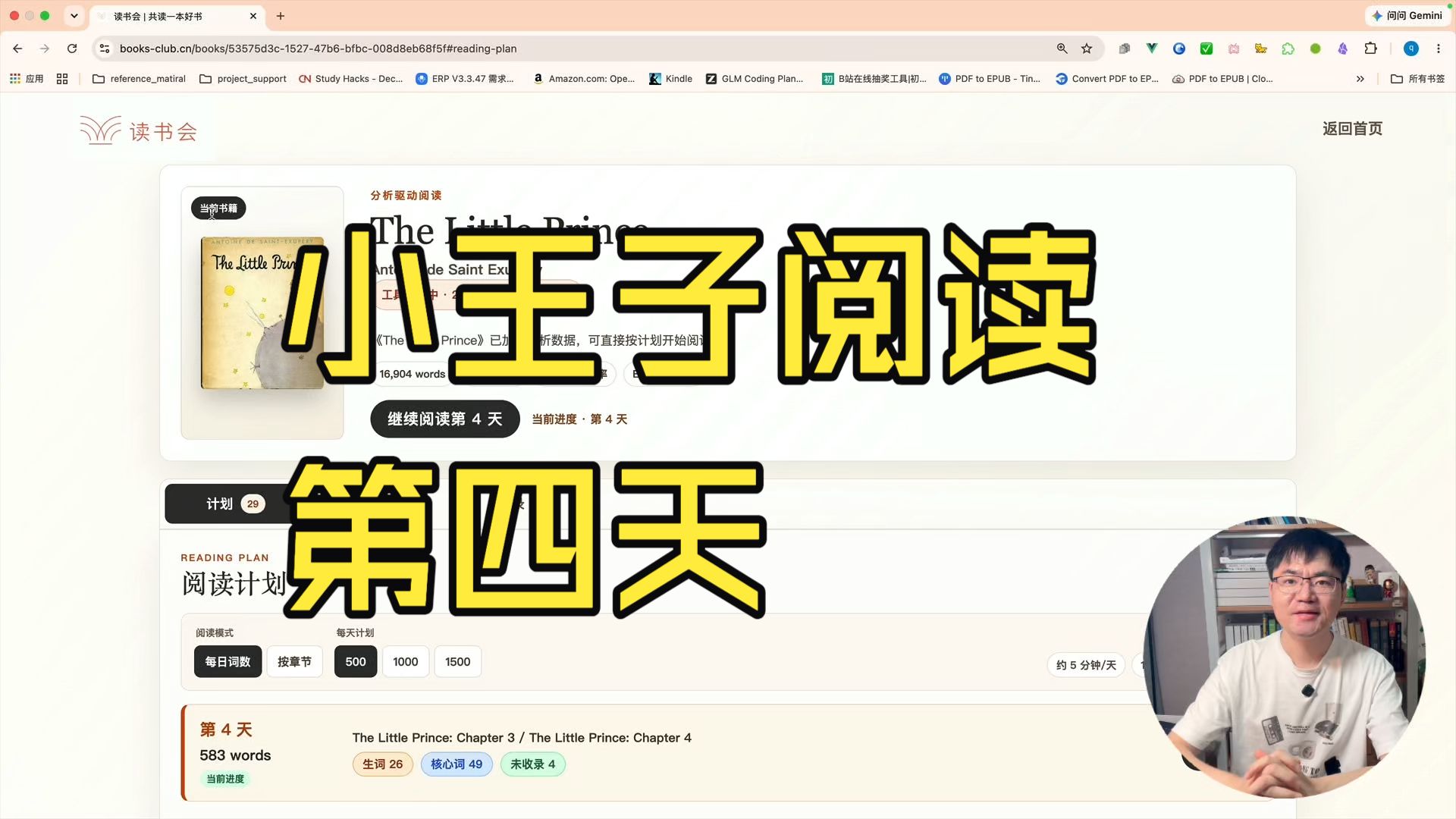Screen dimensions: 1456x819
Task: Click the 读书会 logo
Action: pyautogui.click(x=139, y=130)
